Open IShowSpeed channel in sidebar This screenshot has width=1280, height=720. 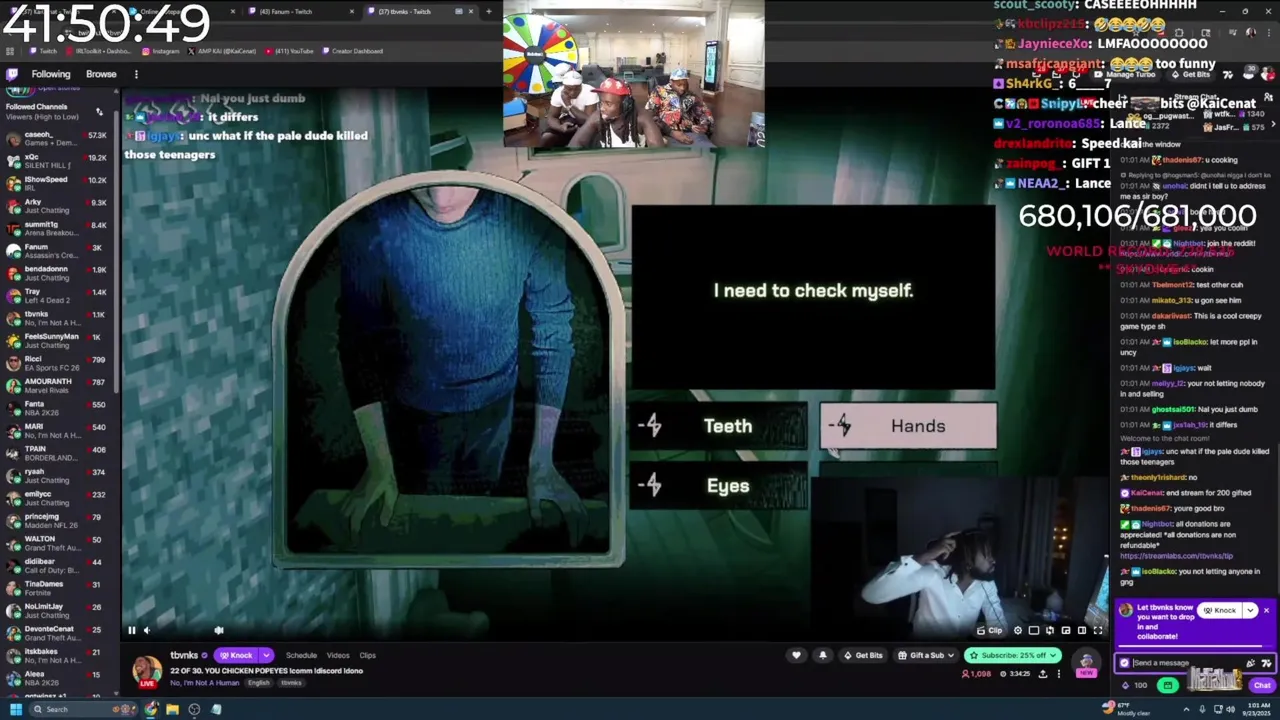(60, 183)
